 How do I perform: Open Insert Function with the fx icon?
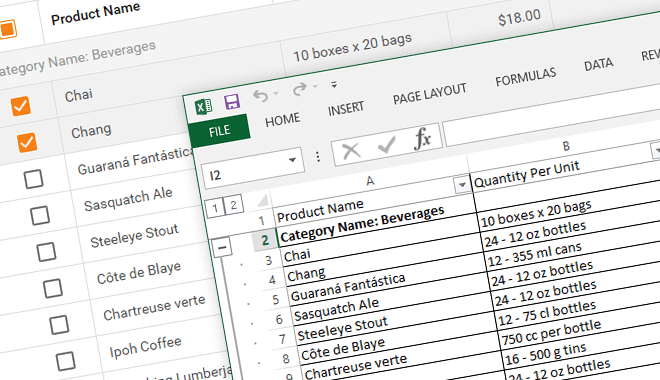[423, 138]
